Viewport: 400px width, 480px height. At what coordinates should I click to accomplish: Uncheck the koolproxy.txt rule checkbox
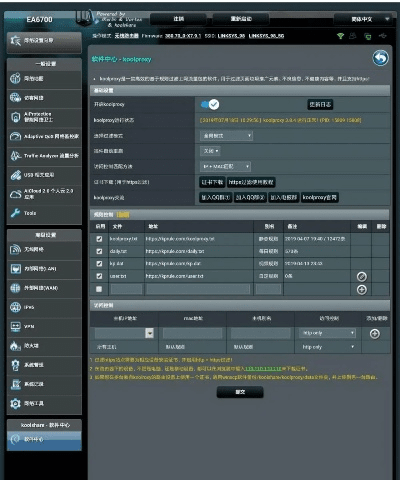99,239
